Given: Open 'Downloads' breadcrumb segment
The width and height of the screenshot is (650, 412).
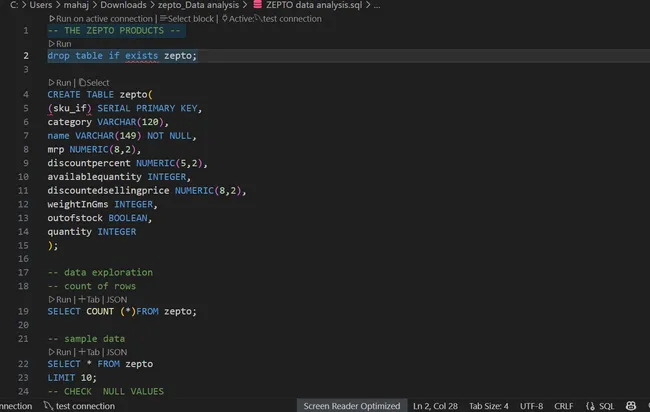Looking at the screenshot, I should coord(123,5).
